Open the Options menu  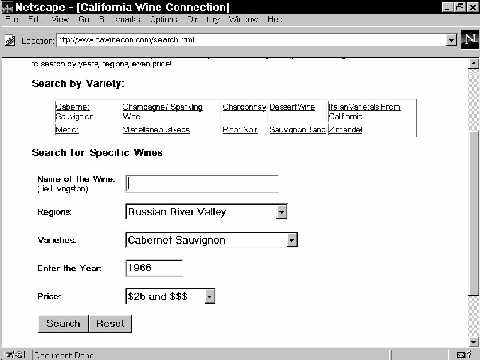tap(163, 19)
